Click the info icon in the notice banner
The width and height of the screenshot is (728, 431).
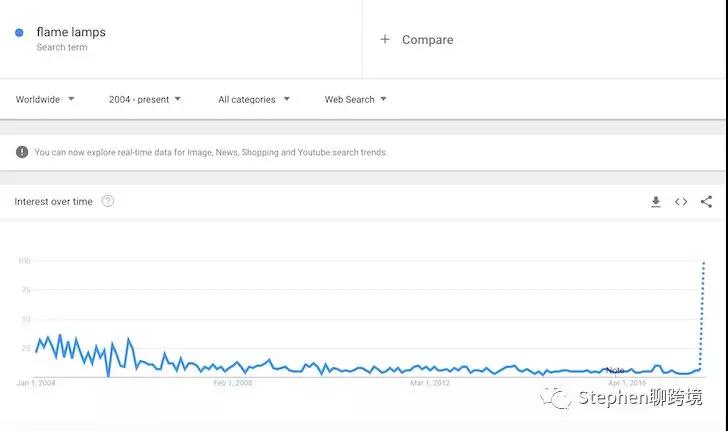[22, 152]
